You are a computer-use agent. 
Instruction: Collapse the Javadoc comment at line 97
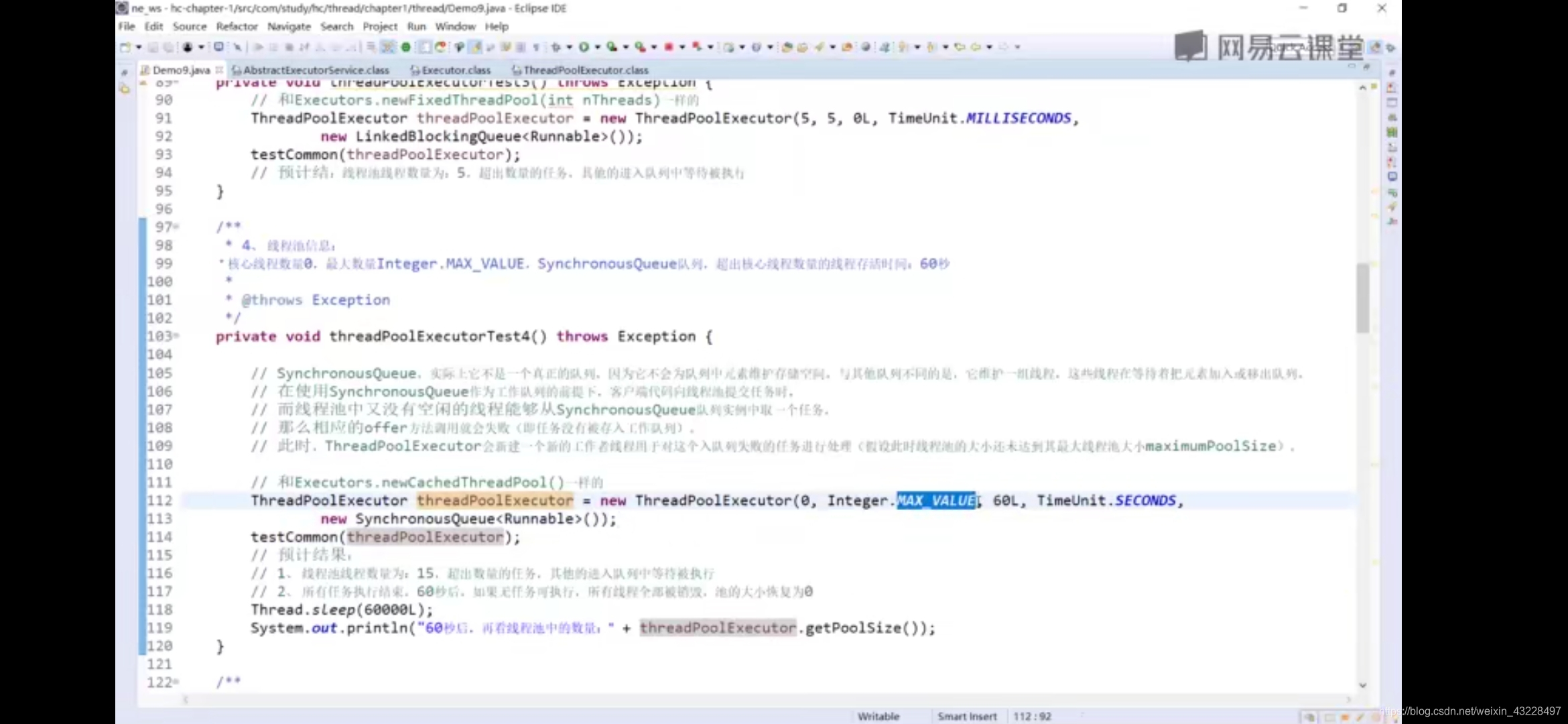[x=177, y=227]
